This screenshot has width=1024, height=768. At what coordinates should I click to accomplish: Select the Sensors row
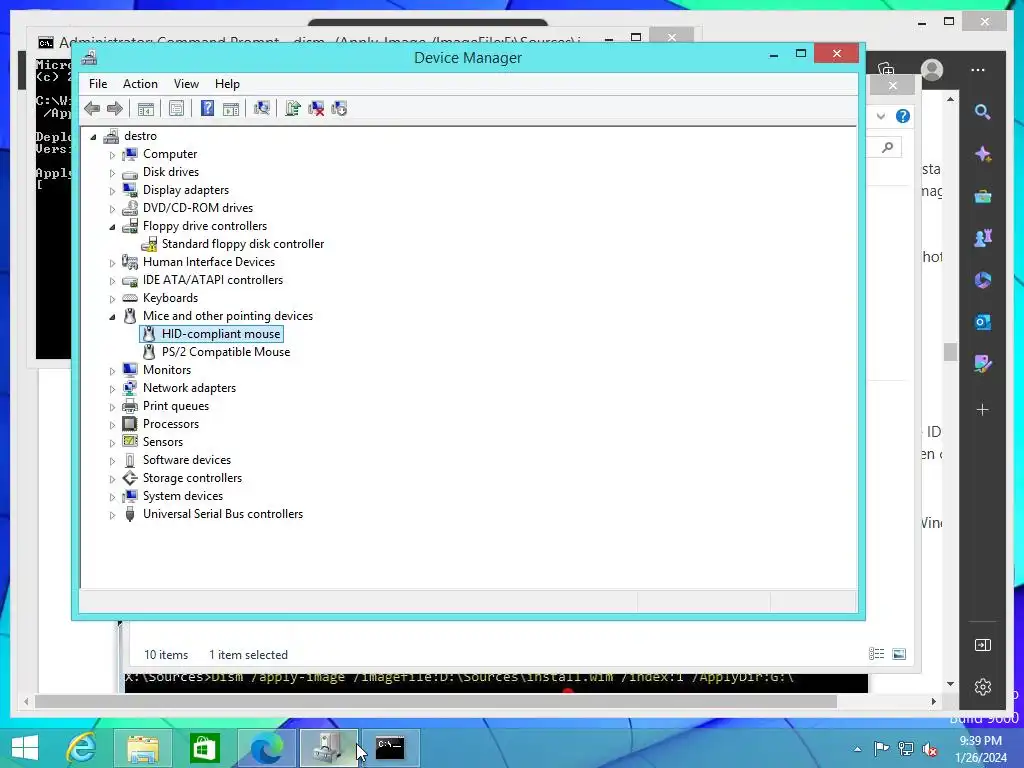point(163,441)
